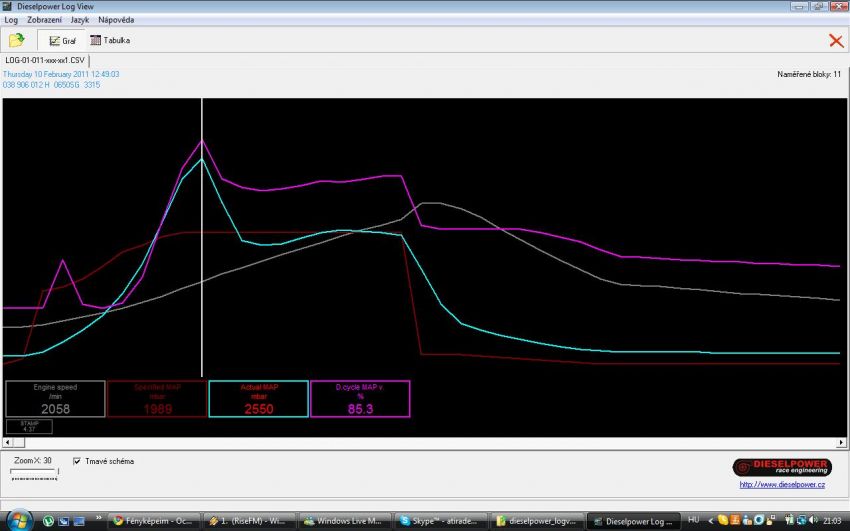Open the dieselpower.cz website link
Viewport: 850px width, 531px height.
point(782,484)
